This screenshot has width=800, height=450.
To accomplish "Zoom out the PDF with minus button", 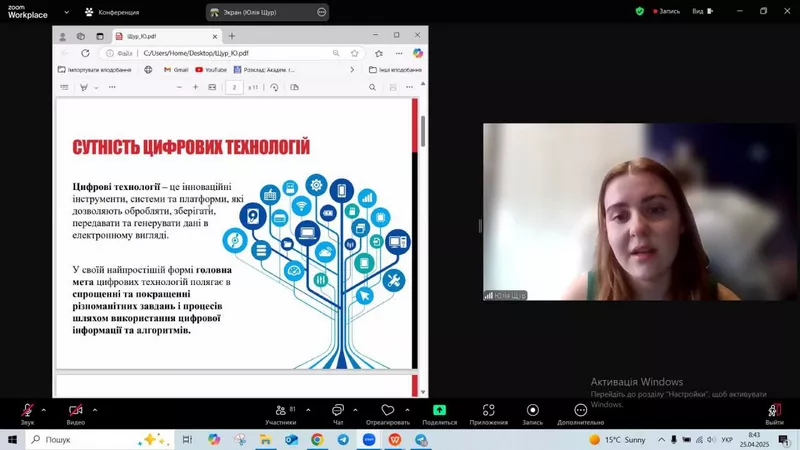I will 179,87.
